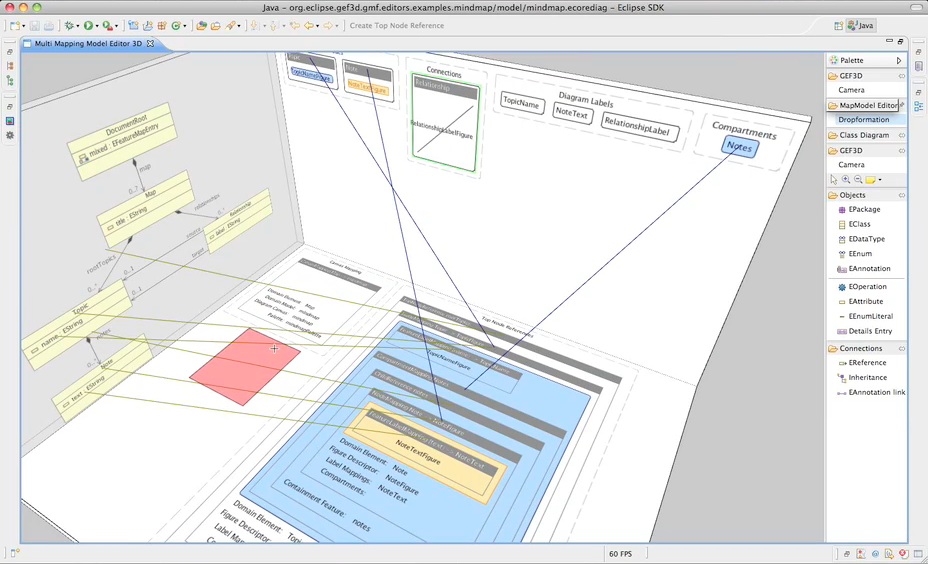Click the Next Annotation arrow icon
The height and width of the screenshot is (564, 928).
[x=255, y=25]
